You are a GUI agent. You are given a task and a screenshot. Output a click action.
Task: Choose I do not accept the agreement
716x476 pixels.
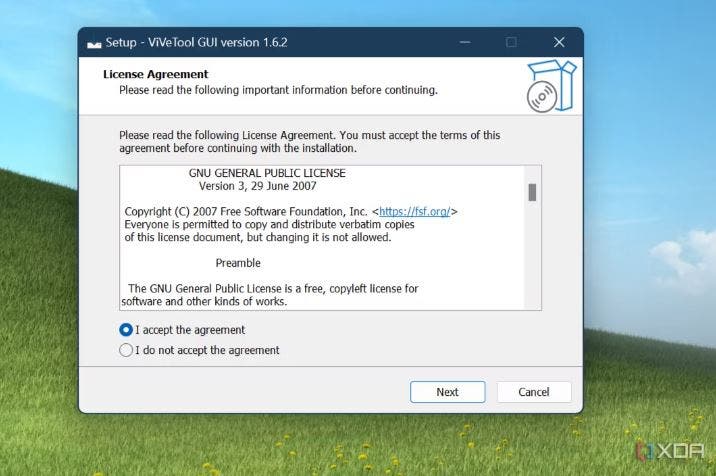pos(199,350)
